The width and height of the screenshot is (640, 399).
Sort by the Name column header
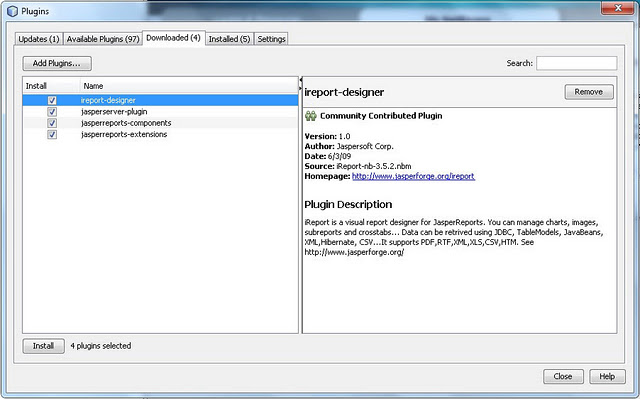pyautogui.click(x=189, y=86)
